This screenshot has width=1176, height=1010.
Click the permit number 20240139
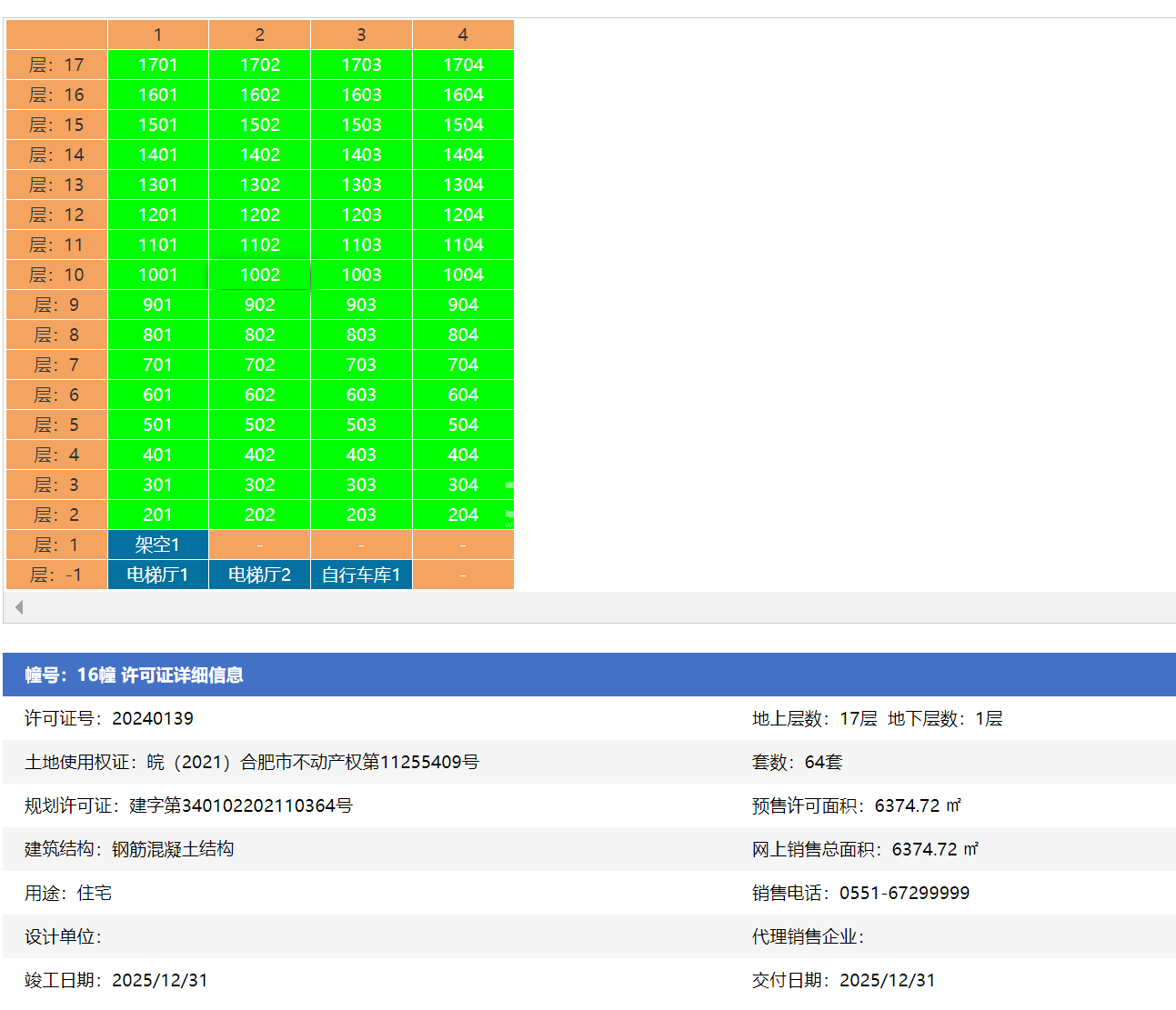click(153, 718)
